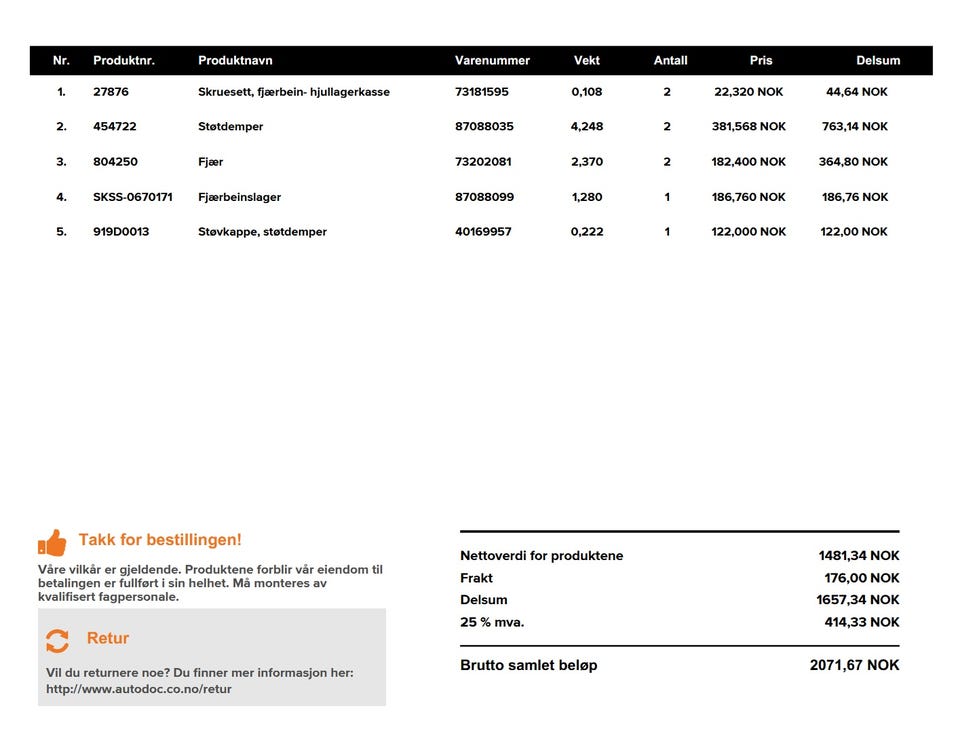Viewport: 960px width, 742px height.
Task: Select Varenummer 73181595
Action: pyautogui.click(x=482, y=92)
